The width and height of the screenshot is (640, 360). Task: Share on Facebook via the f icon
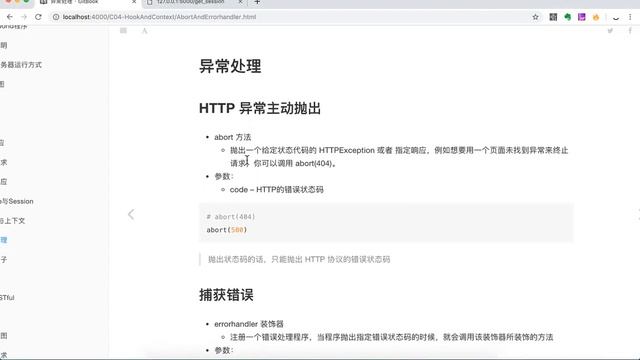630,31
